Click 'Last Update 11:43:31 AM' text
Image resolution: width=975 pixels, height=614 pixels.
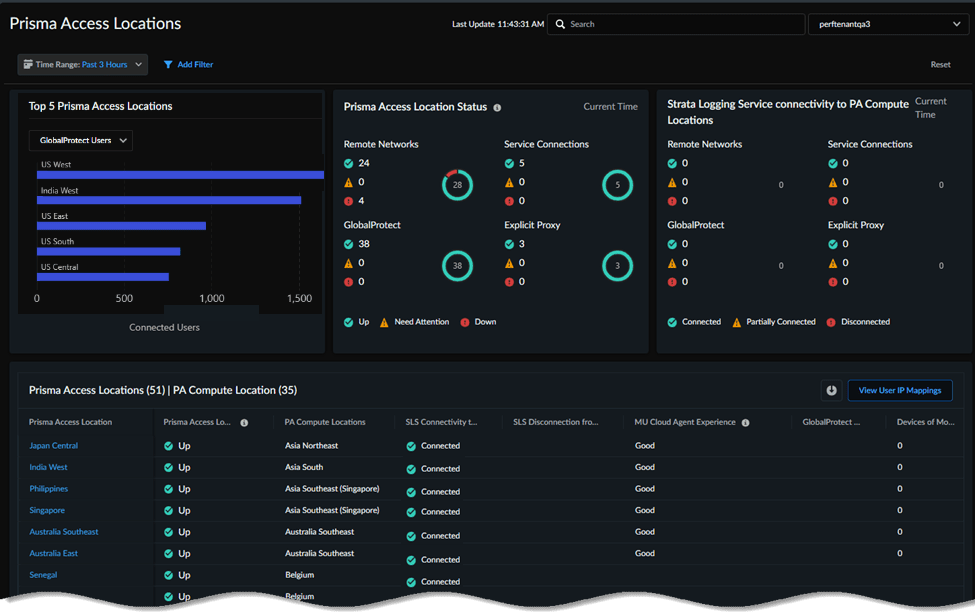tap(498, 24)
